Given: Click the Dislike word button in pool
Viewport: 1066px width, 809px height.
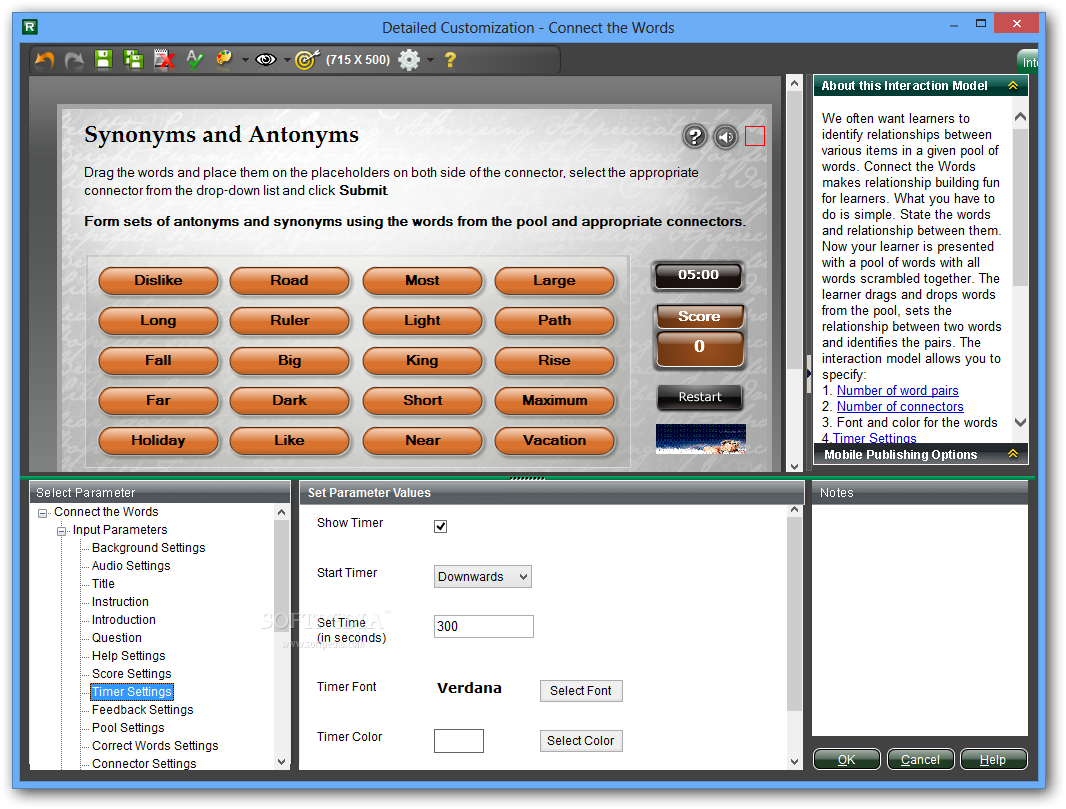Looking at the screenshot, I should 158,280.
